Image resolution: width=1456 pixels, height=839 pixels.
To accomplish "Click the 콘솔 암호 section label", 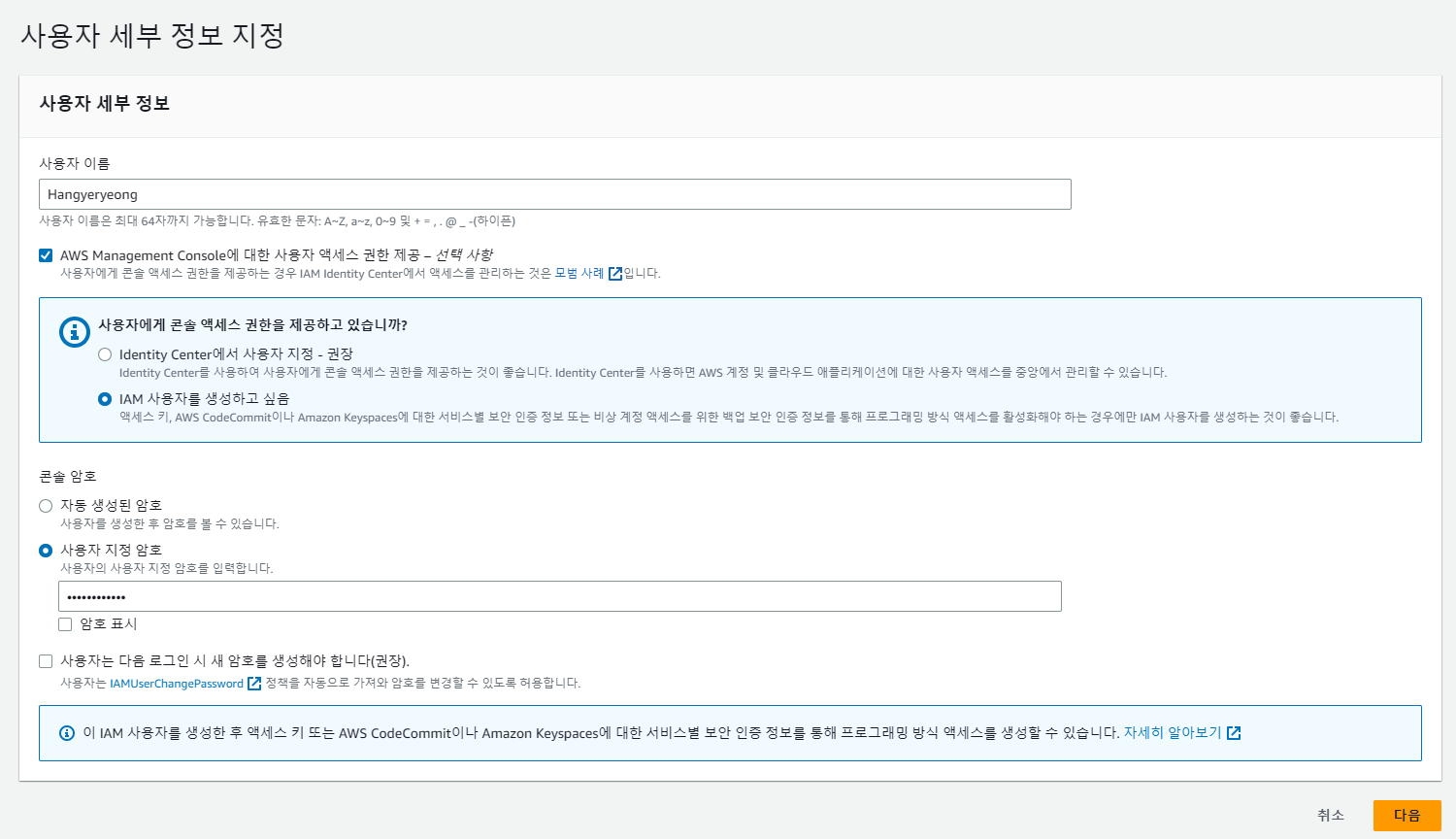I will point(68,477).
